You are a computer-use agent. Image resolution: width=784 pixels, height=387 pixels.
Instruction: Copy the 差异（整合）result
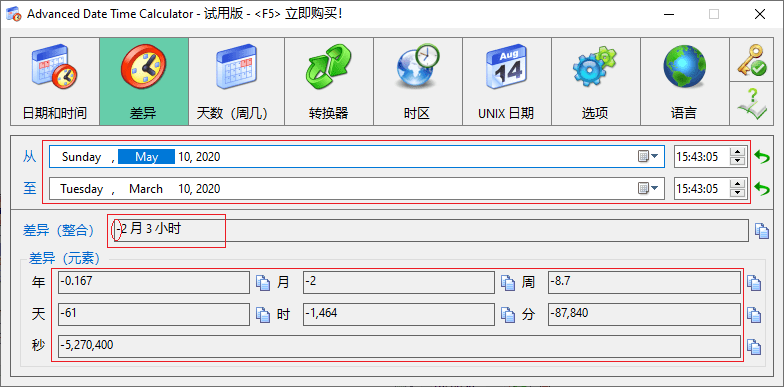pos(762,230)
